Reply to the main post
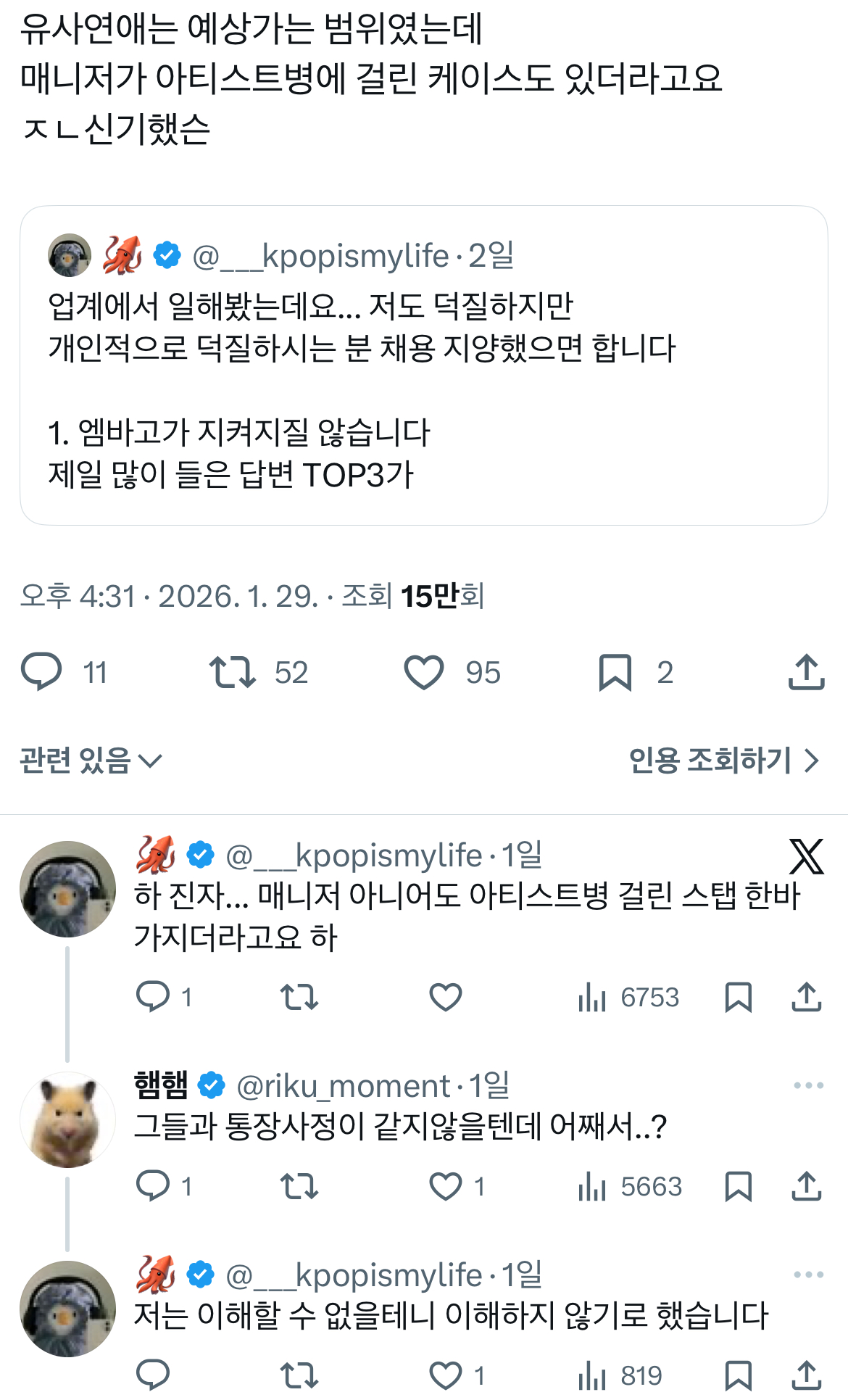Viewport: 848px width, 1400px height. (42, 671)
